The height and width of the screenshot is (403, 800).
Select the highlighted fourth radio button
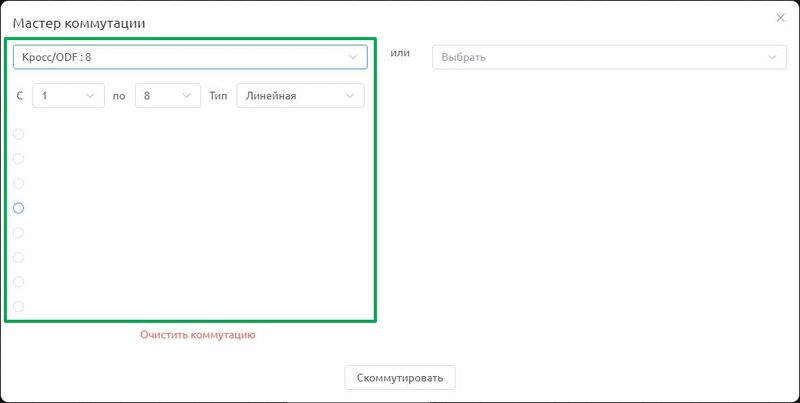pyautogui.click(x=18, y=208)
